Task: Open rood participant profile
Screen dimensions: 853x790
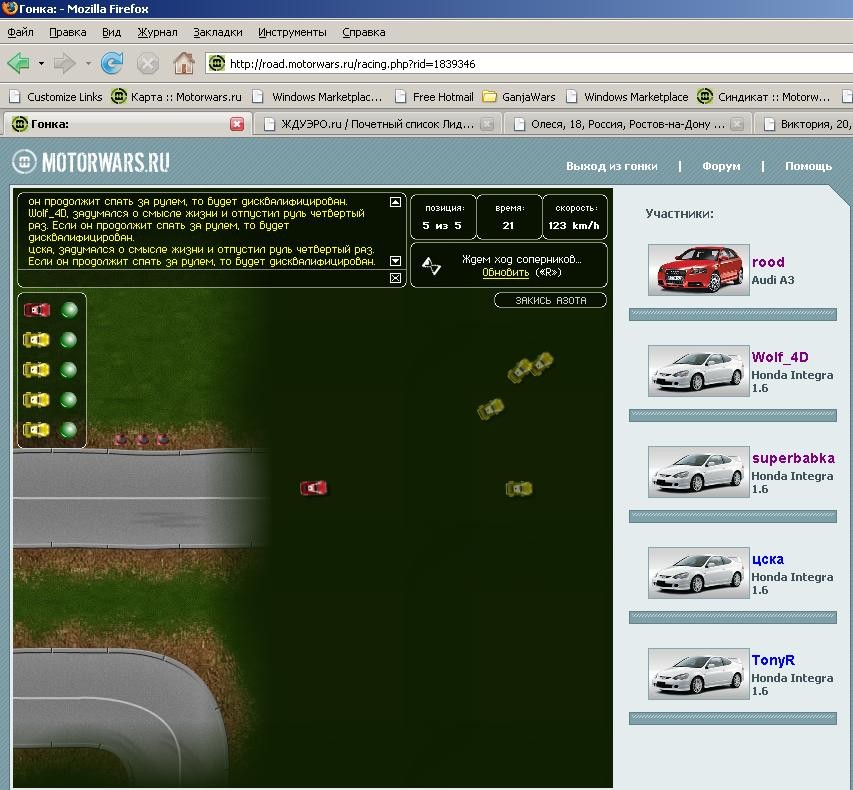Action: 768,262
